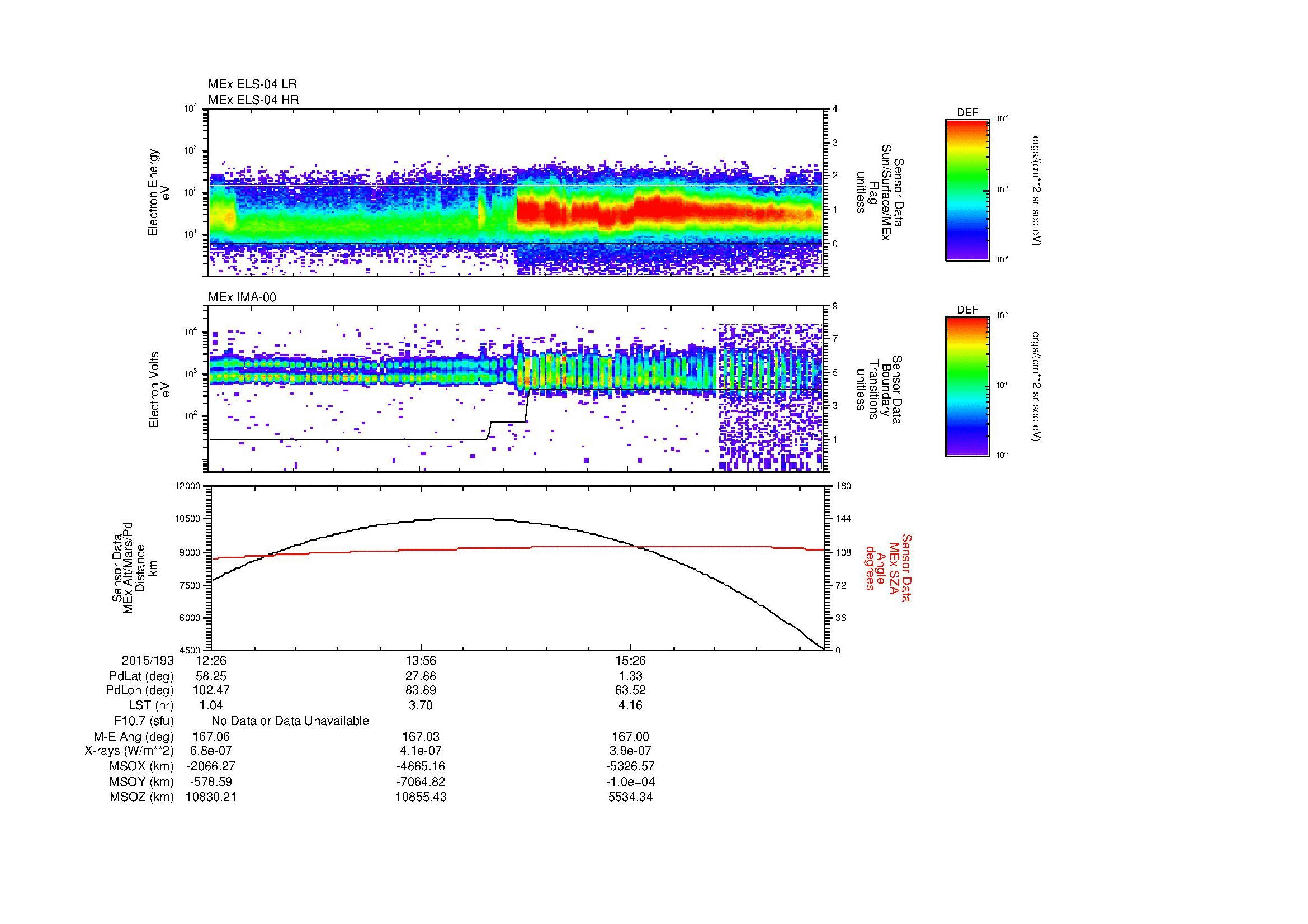Click the PdLon value '83.89'
The width and height of the screenshot is (1308, 924).
point(421,690)
